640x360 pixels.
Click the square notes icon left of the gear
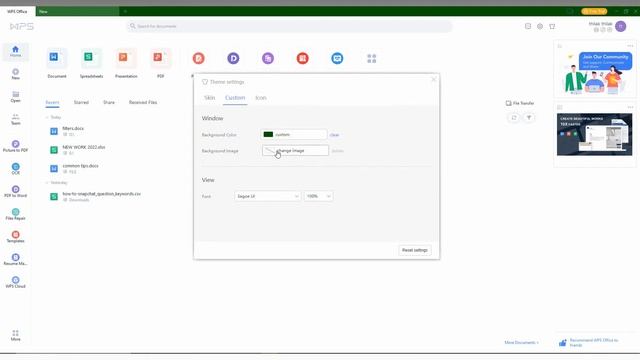(x=528, y=26)
